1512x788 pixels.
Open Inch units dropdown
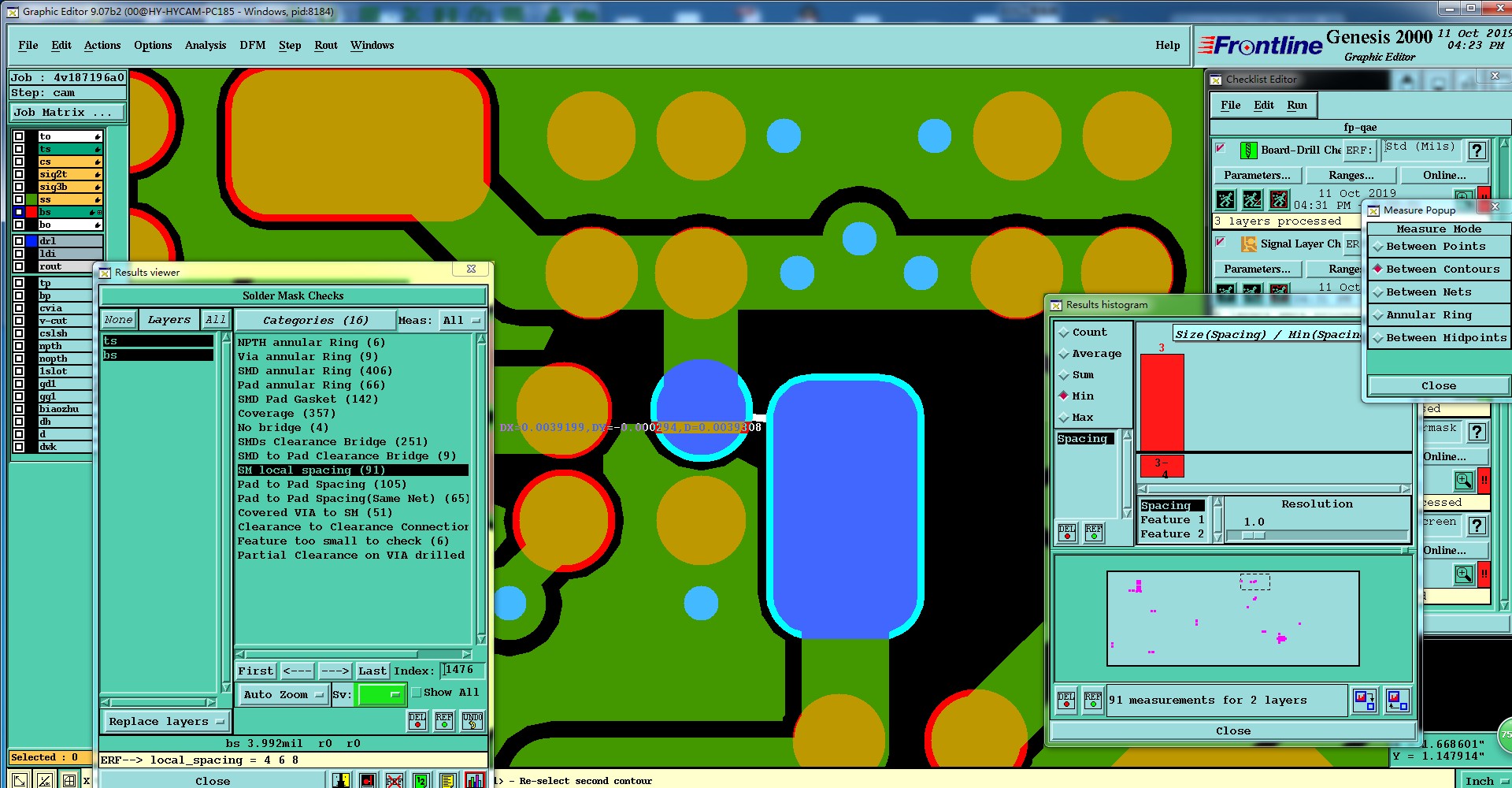[1485, 780]
